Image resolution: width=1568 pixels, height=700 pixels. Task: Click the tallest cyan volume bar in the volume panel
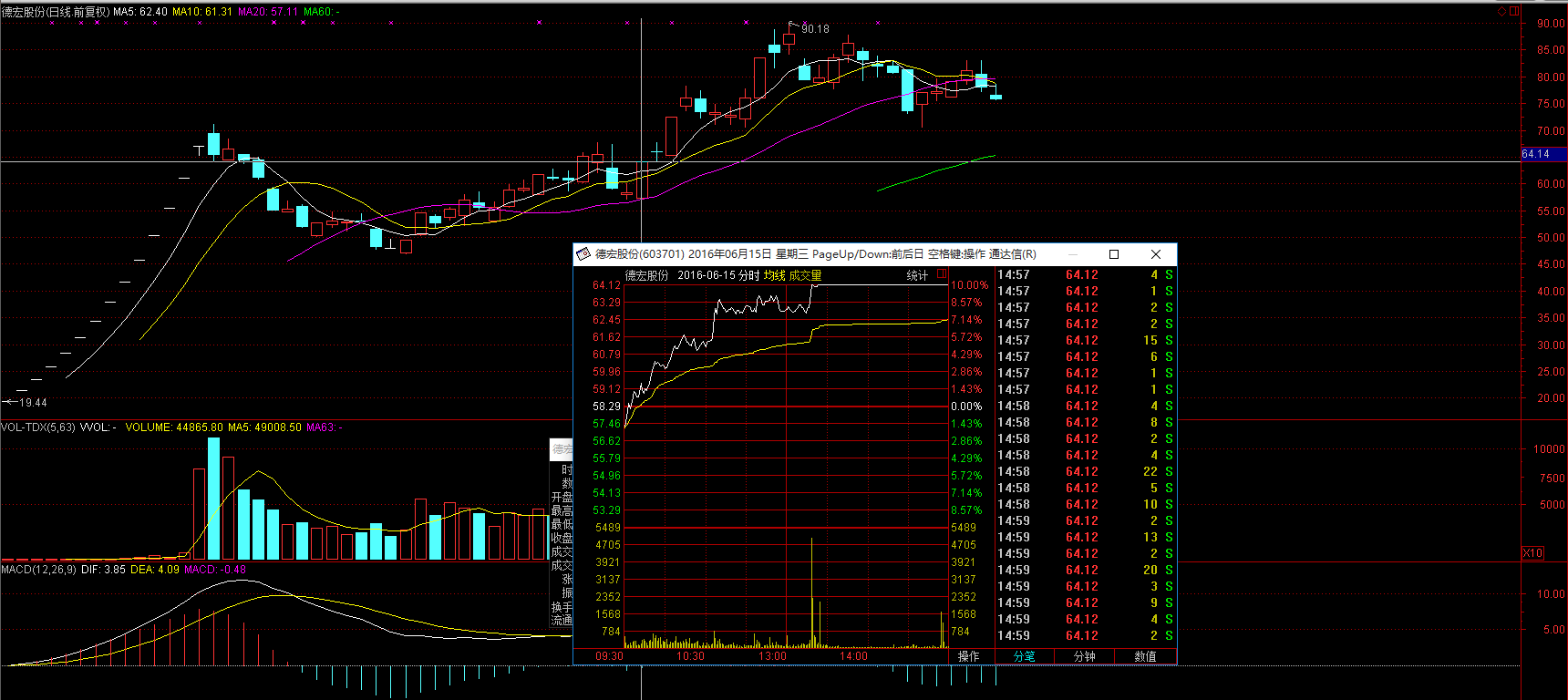point(213,499)
